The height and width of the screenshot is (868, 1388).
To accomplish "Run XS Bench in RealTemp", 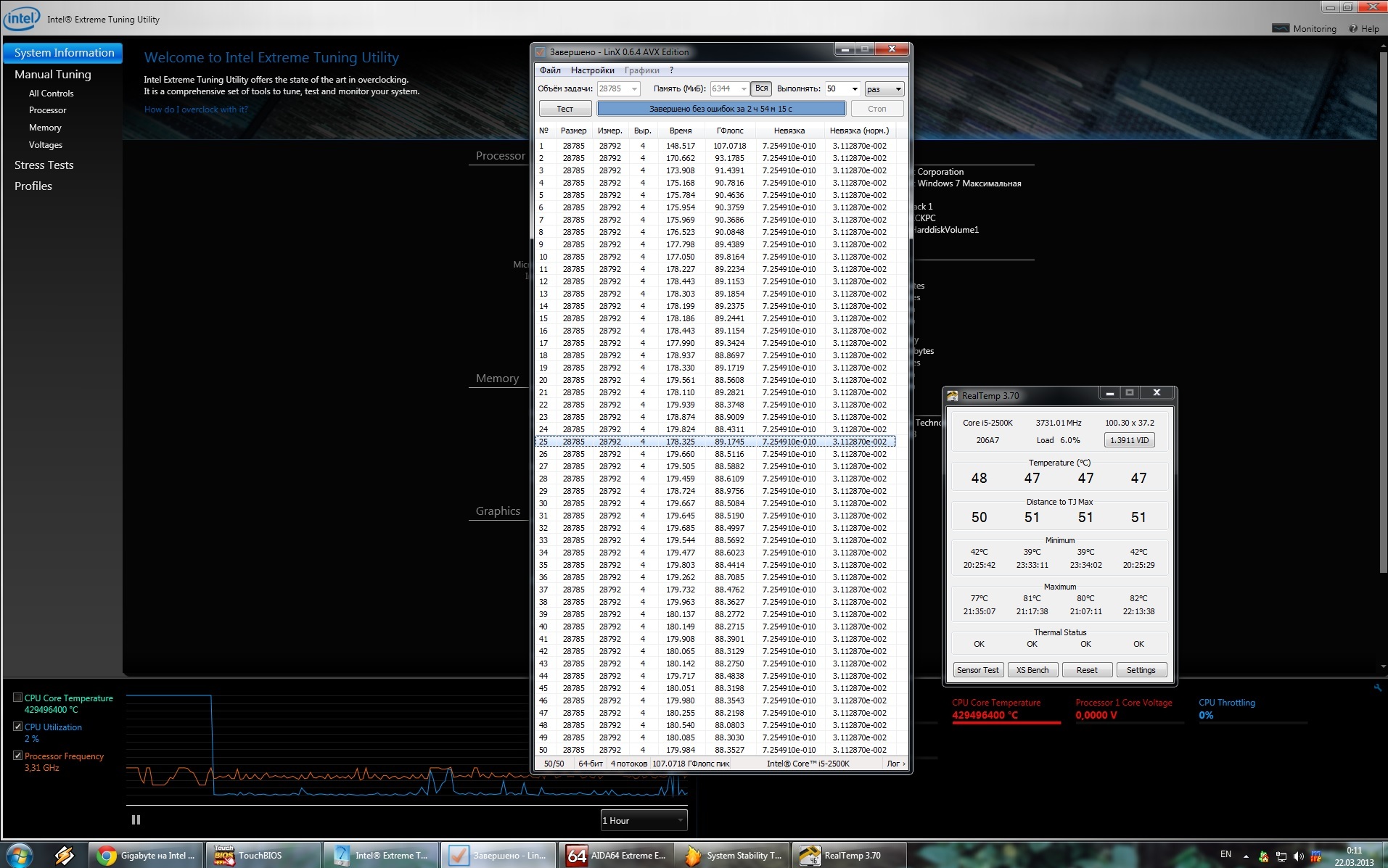I will click(1032, 670).
